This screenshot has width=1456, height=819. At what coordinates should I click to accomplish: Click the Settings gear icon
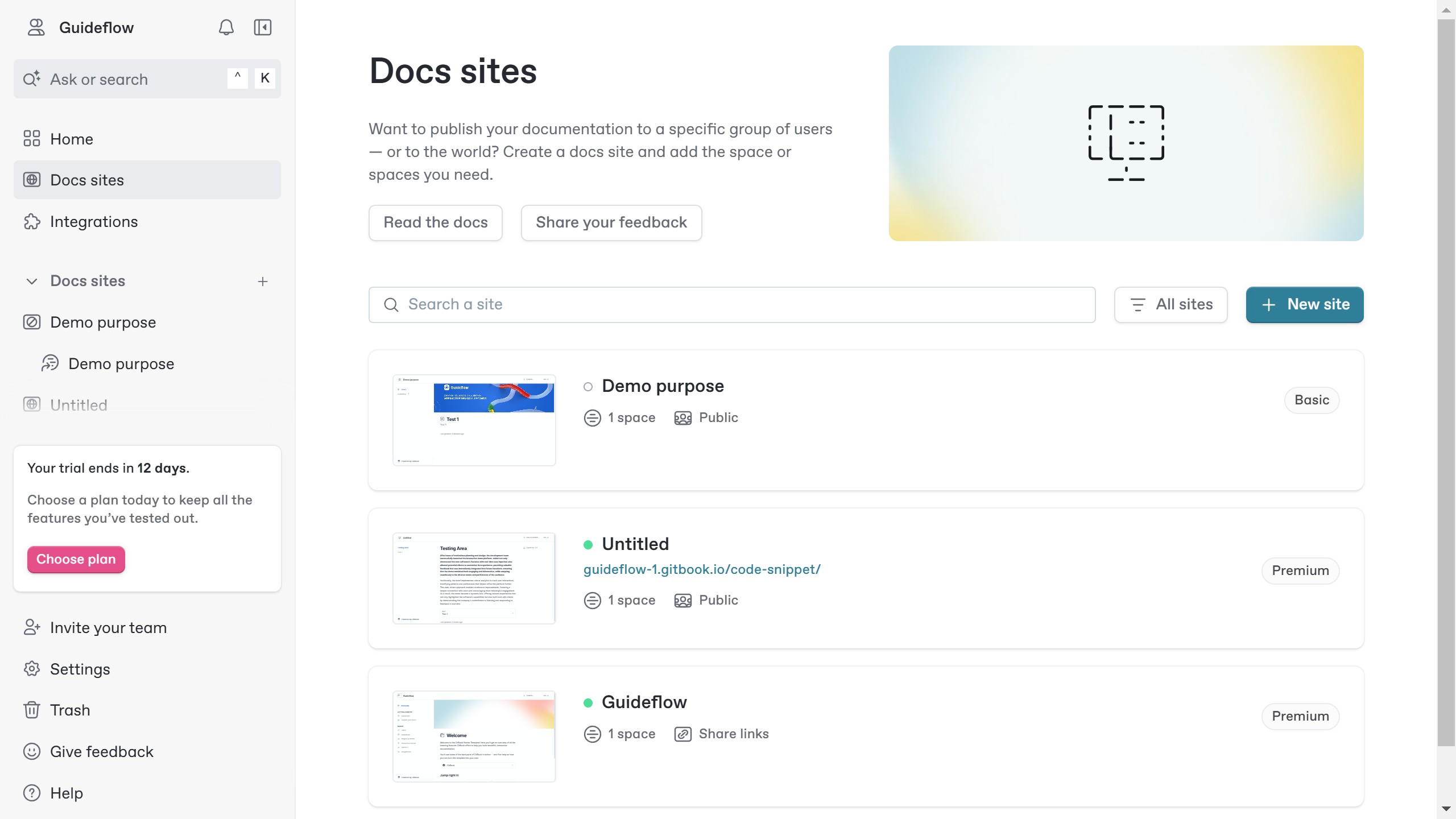[x=32, y=669]
